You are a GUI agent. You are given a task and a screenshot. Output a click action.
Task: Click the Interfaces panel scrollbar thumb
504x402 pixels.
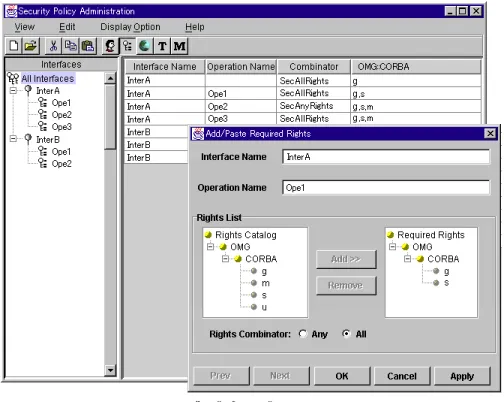click(110, 117)
